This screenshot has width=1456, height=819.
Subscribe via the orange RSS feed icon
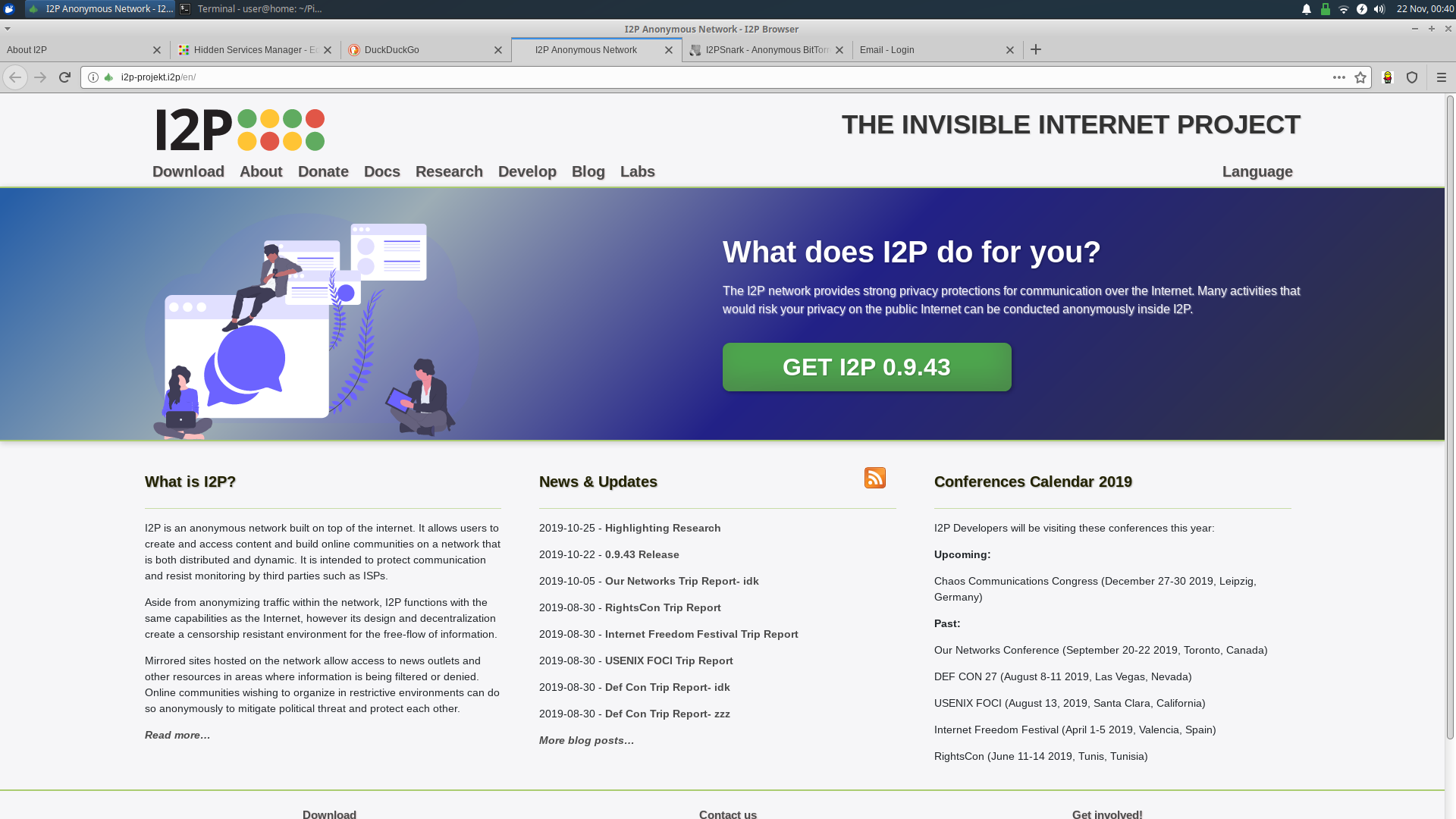(x=875, y=478)
